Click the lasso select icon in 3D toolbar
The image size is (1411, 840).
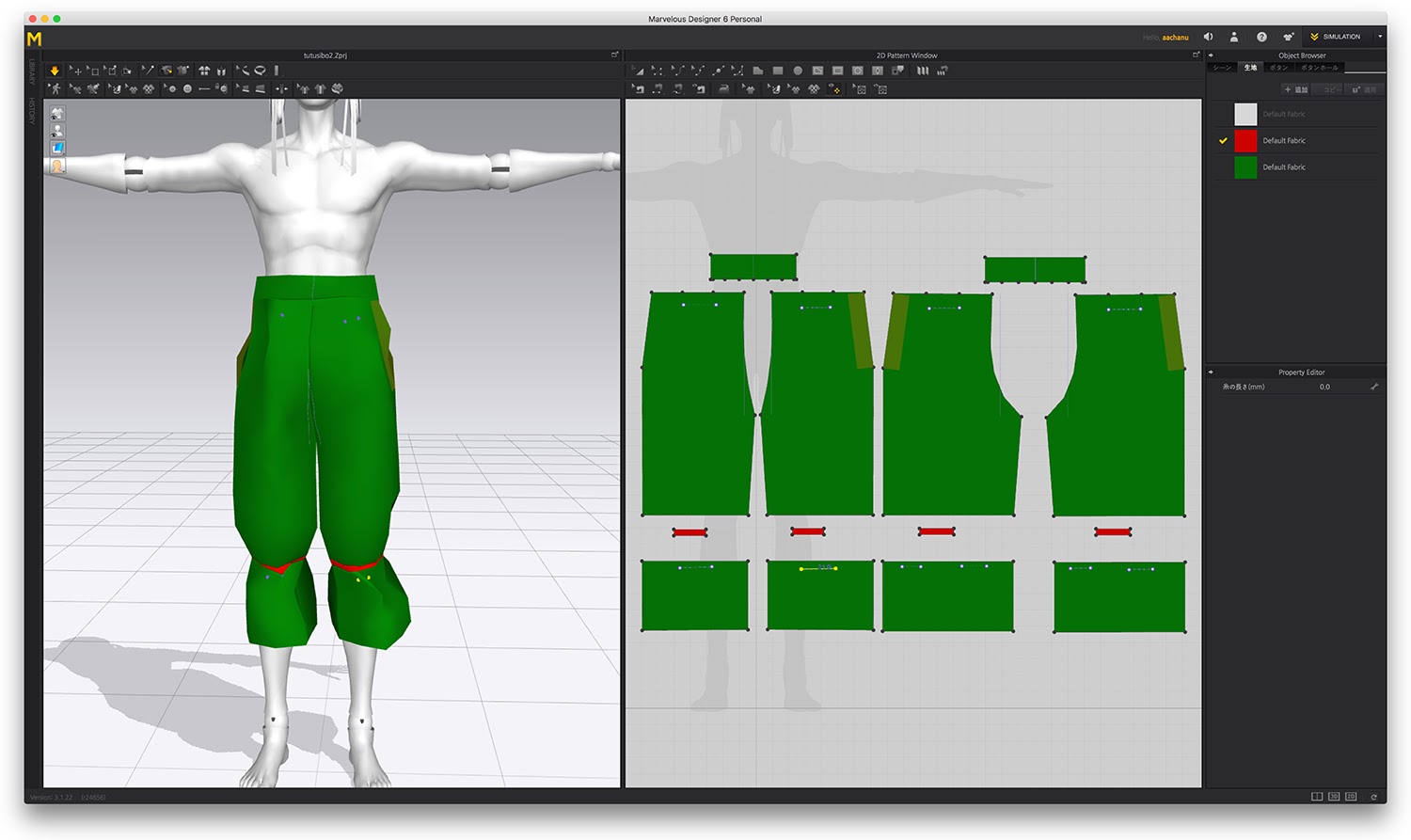pyautogui.click(x=261, y=71)
